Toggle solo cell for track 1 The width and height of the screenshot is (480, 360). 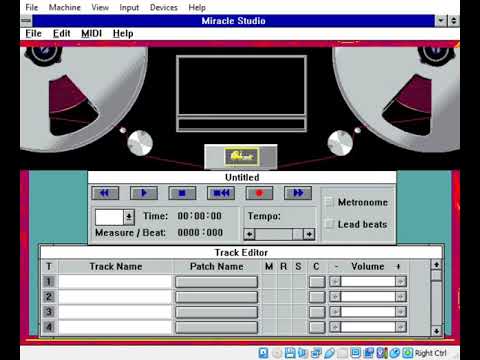299,282
